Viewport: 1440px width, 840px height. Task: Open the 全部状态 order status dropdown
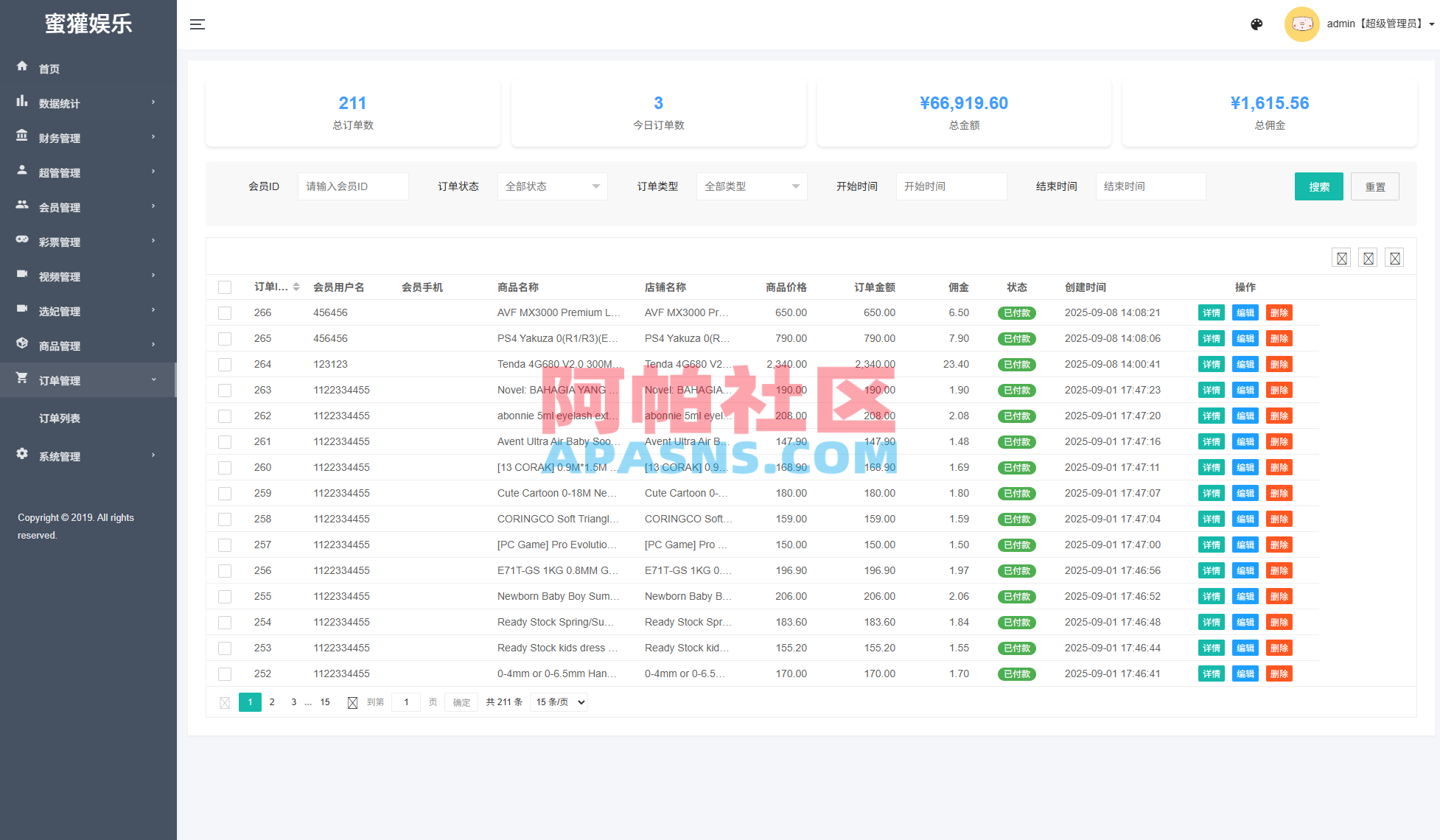point(552,186)
